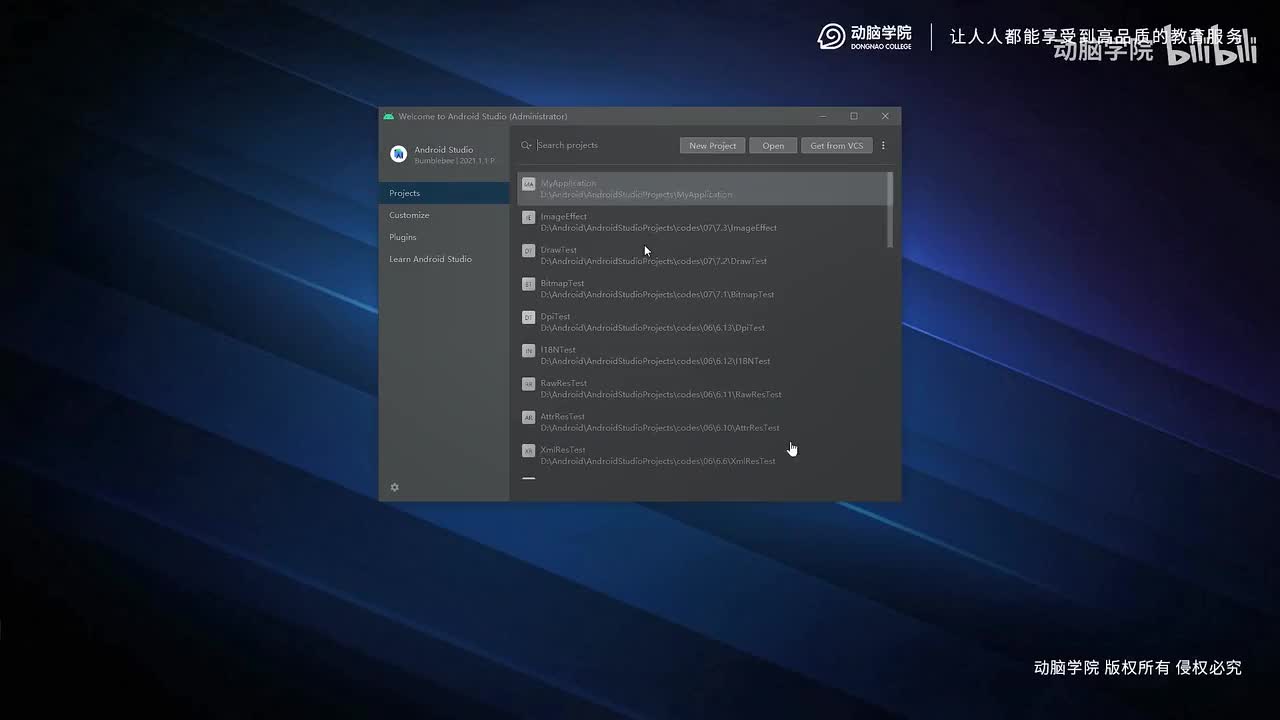The height and width of the screenshot is (720, 1280).
Task: Click the RR icon beside RawResTest
Action: [x=529, y=384]
